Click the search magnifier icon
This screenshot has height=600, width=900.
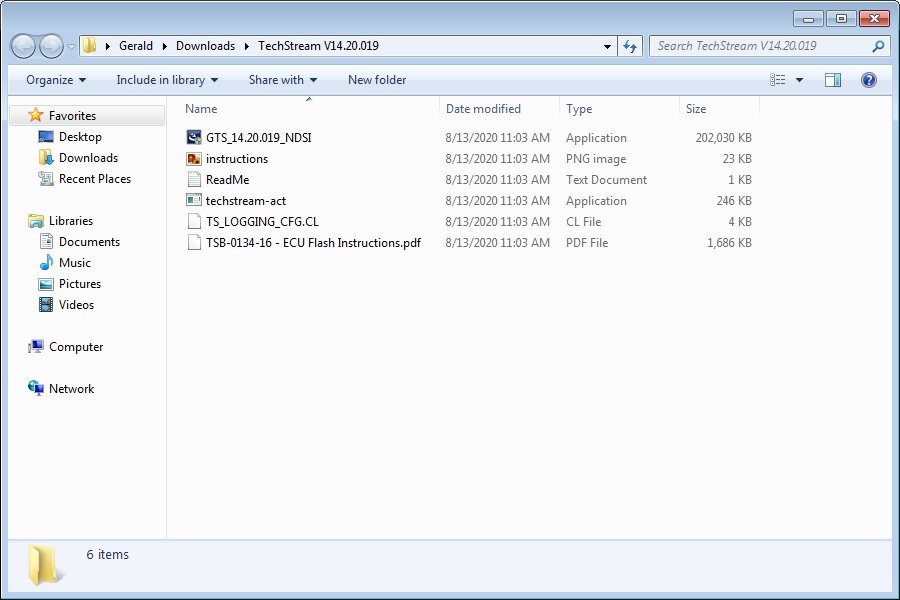coord(878,46)
